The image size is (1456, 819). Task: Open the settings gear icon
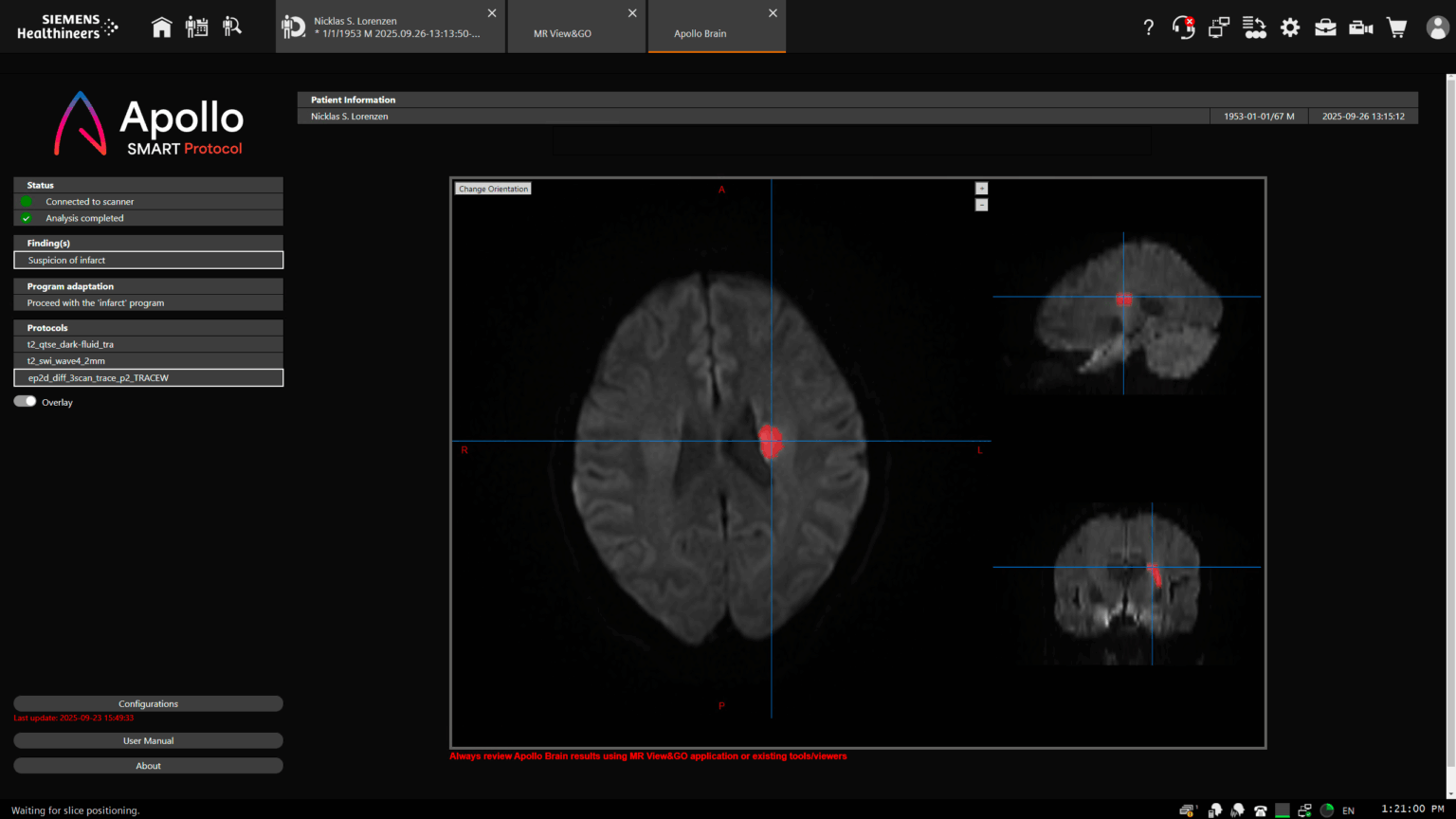click(x=1289, y=27)
